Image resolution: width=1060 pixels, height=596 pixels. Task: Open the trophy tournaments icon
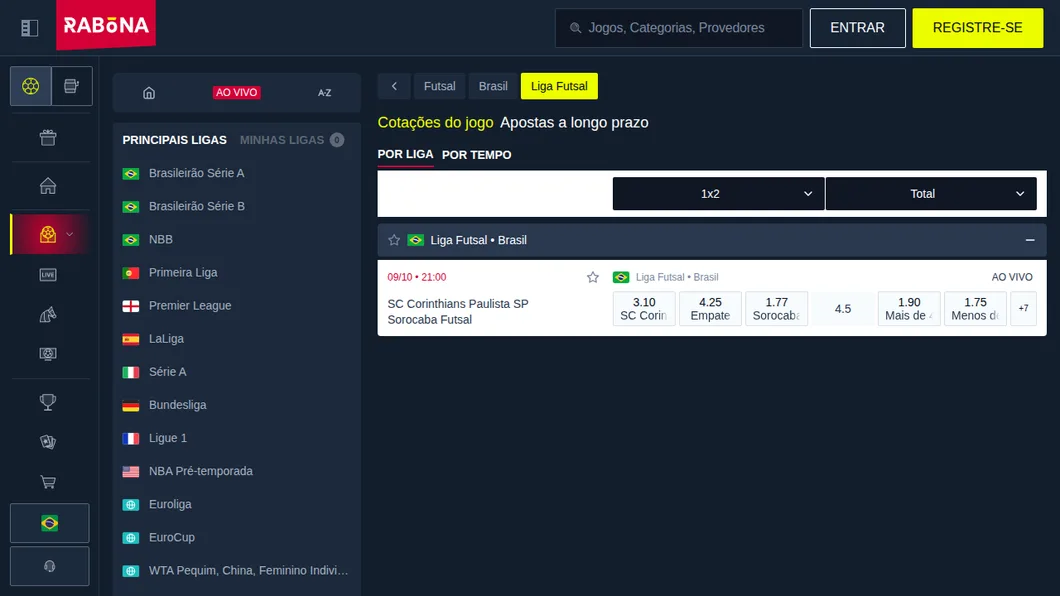48,402
